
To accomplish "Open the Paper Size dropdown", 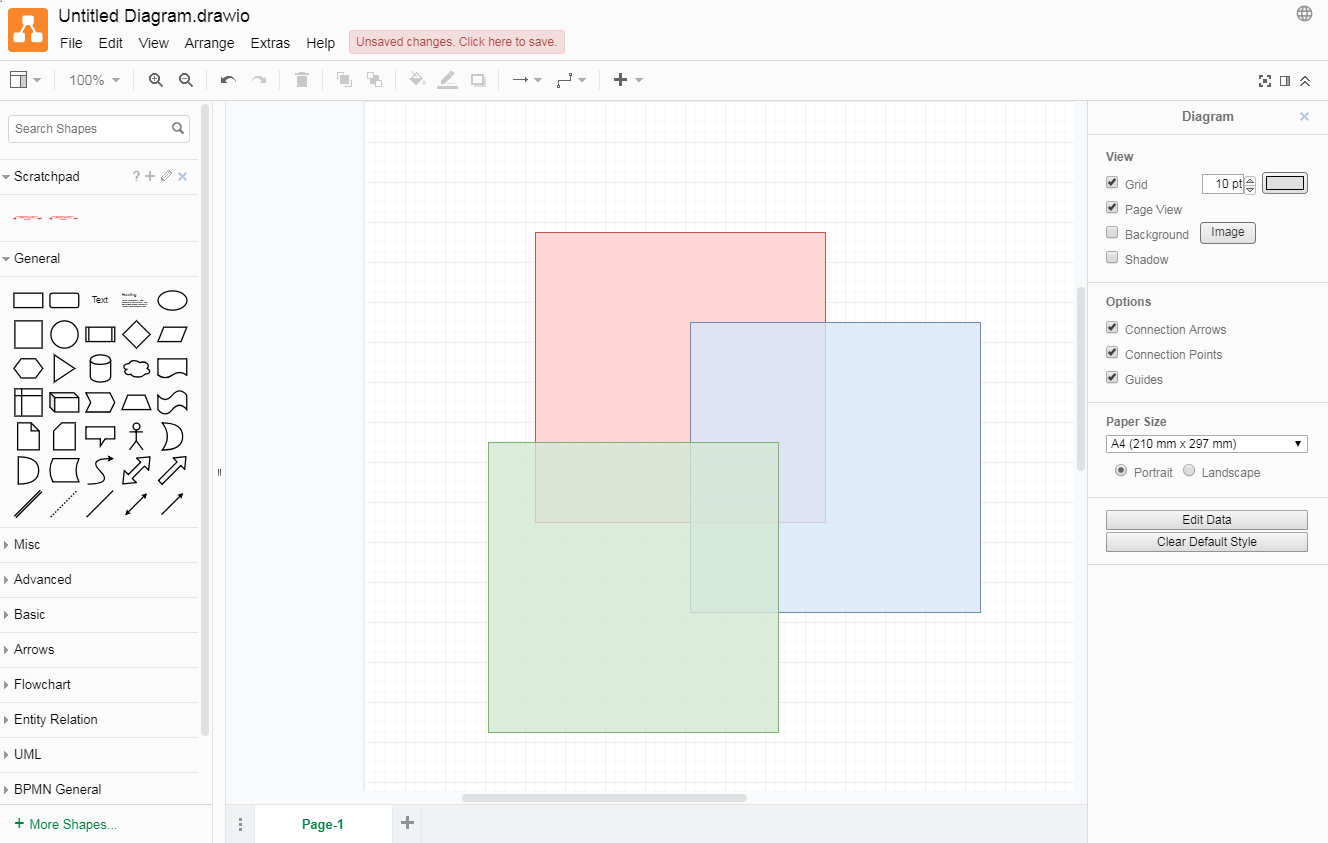I will click(x=1206, y=443).
